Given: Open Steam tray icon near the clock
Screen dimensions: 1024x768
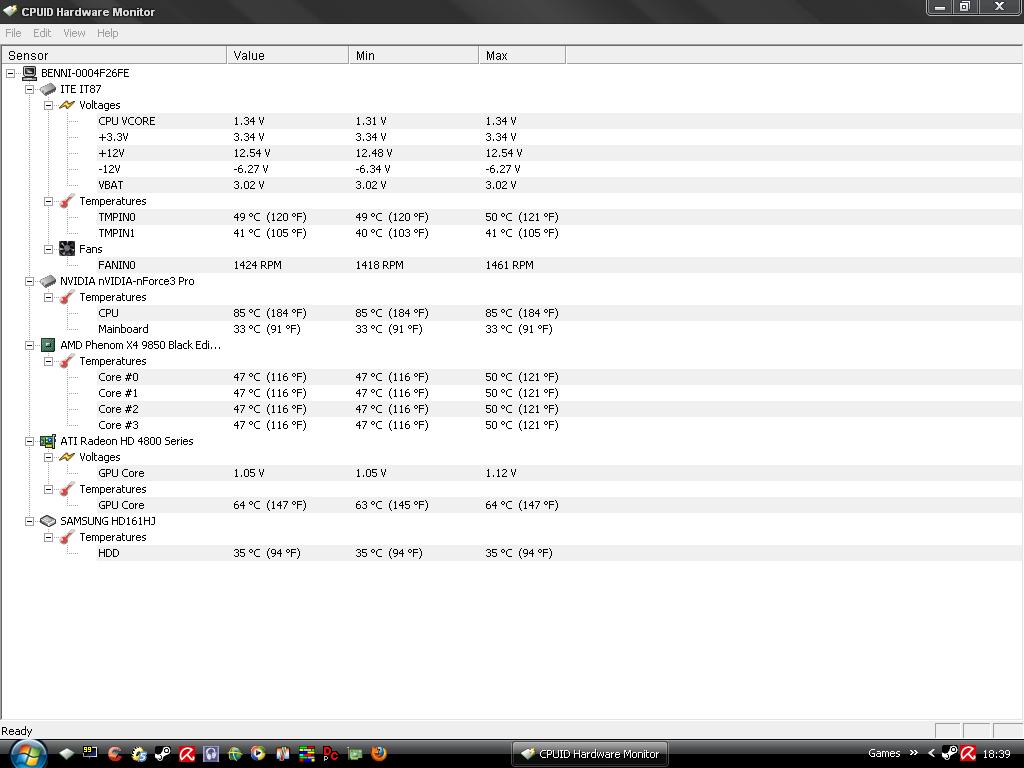Looking at the screenshot, I should (x=950, y=754).
